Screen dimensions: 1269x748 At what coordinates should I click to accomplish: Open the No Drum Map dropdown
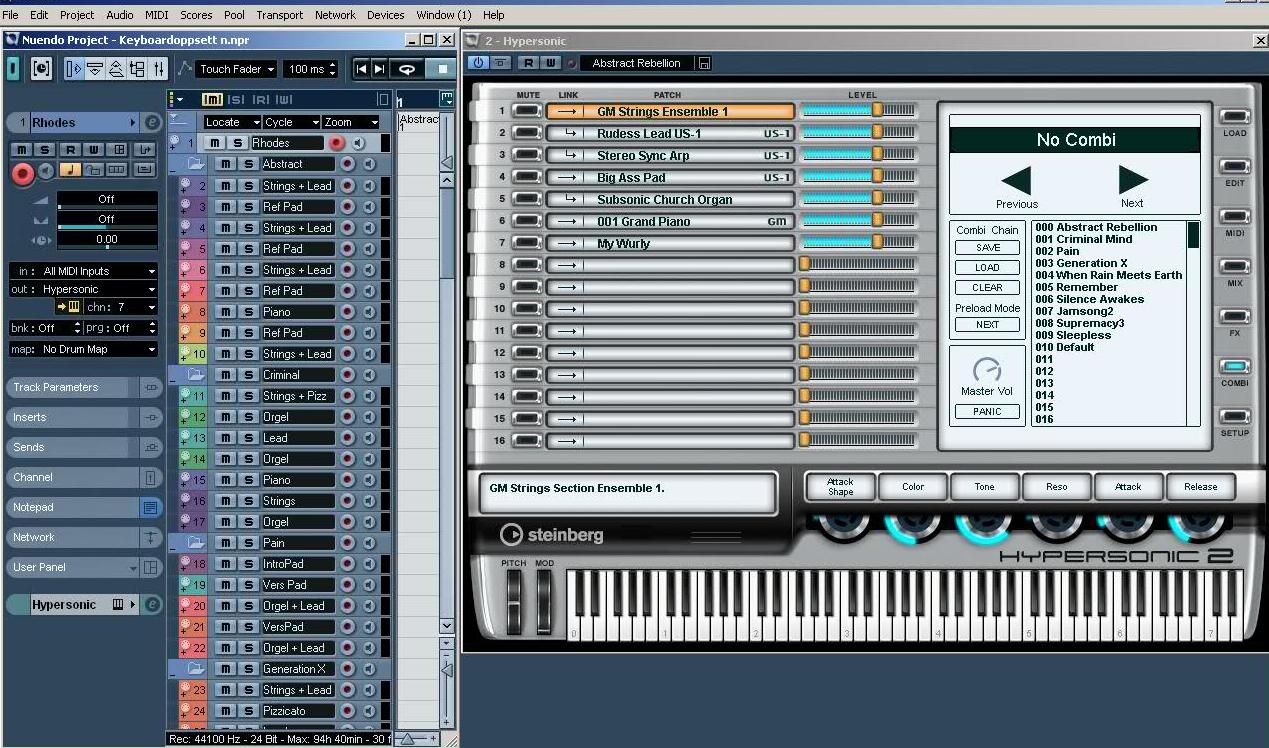pyautogui.click(x=83, y=349)
